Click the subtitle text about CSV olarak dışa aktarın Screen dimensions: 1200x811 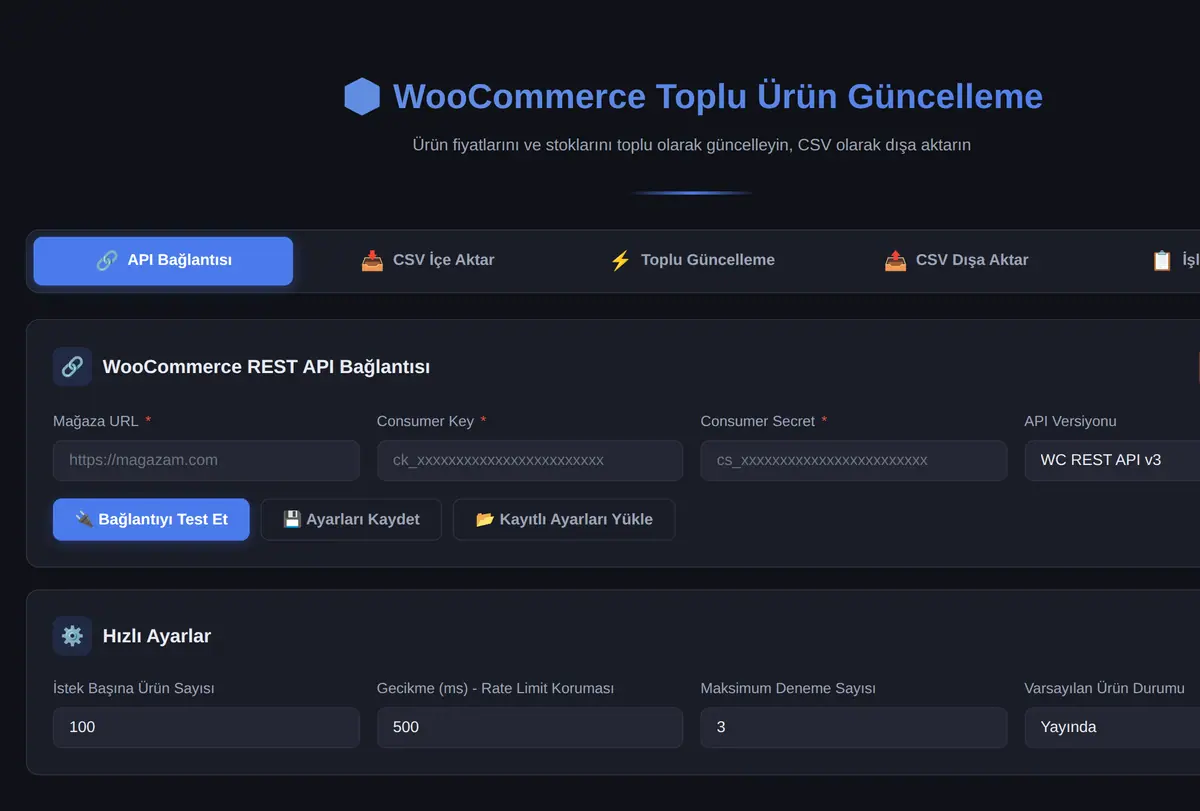tap(692, 145)
